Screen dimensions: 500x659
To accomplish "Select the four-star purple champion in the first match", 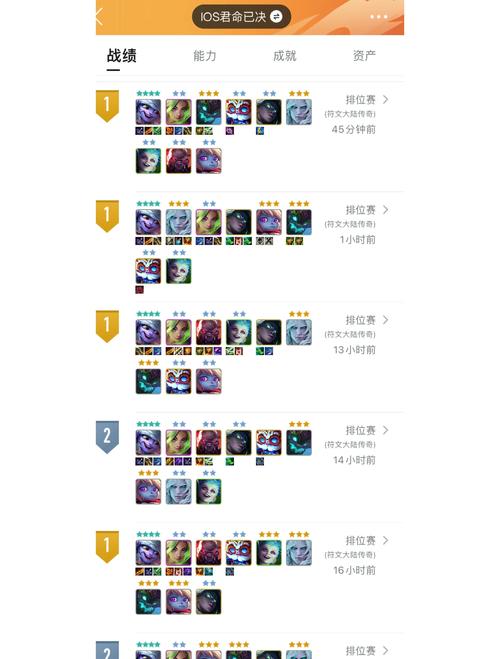I will pos(148,112).
